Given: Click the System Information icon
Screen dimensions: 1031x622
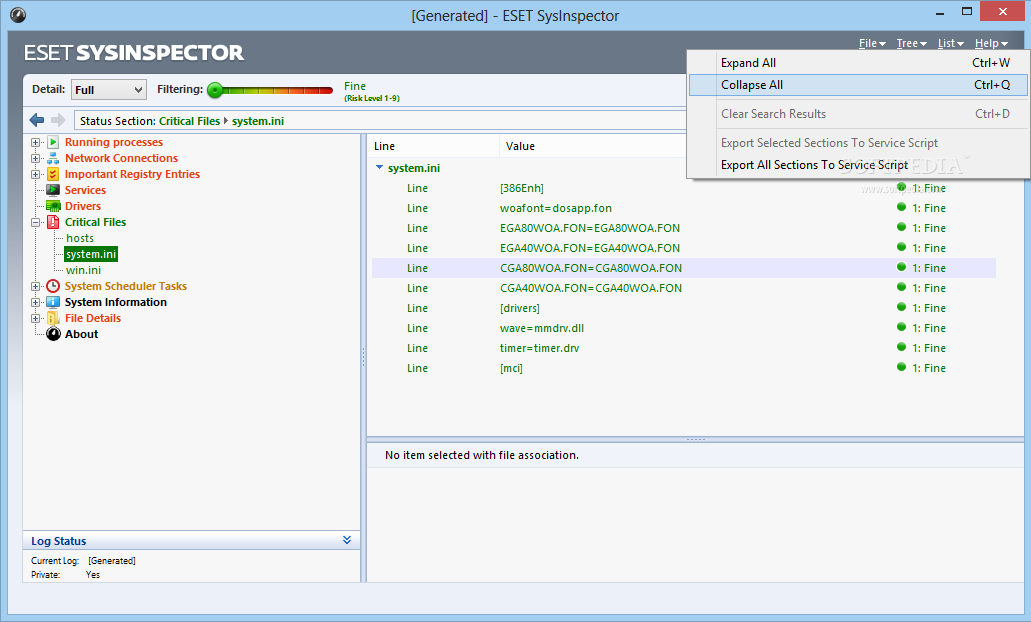Looking at the screenshot, I should click(53, 302).
